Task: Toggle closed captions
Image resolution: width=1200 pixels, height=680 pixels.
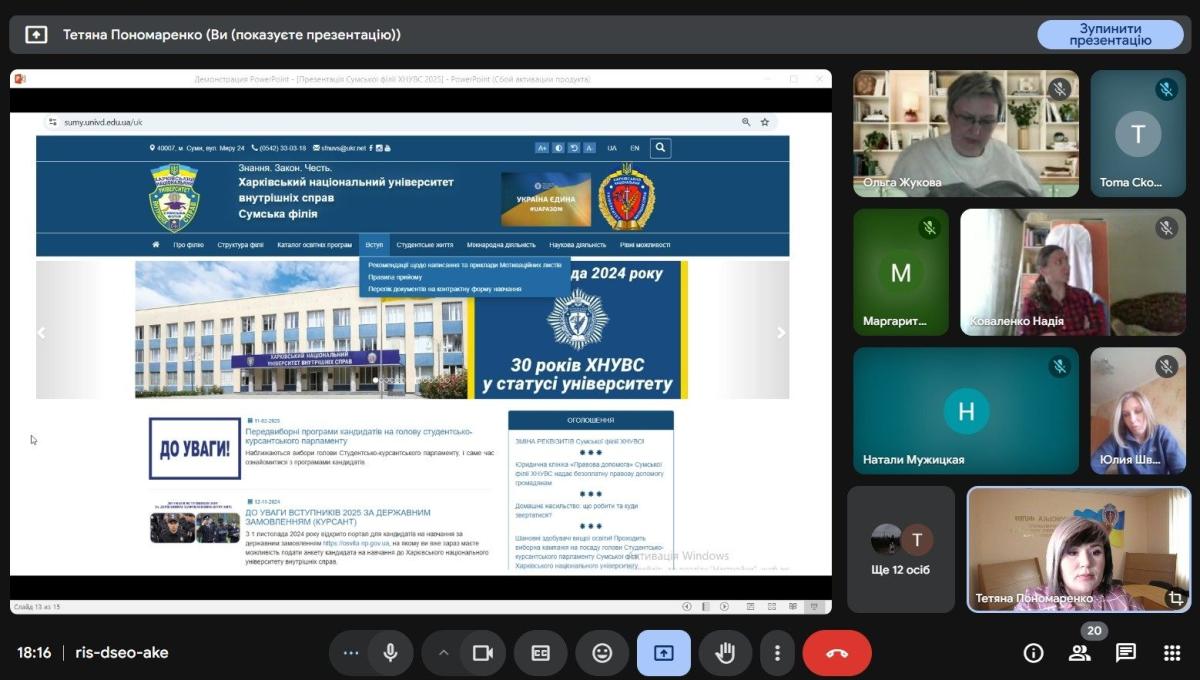Action: [540, 653]
